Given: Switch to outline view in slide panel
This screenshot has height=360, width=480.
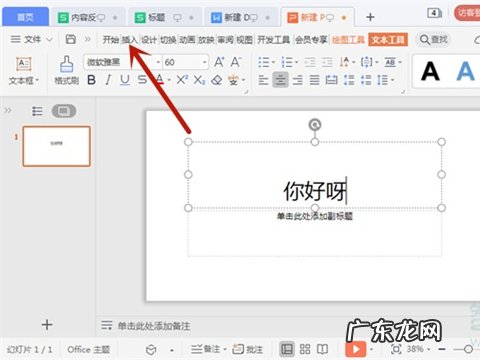Looking at the screenshot, I should [x=37, y=111].
